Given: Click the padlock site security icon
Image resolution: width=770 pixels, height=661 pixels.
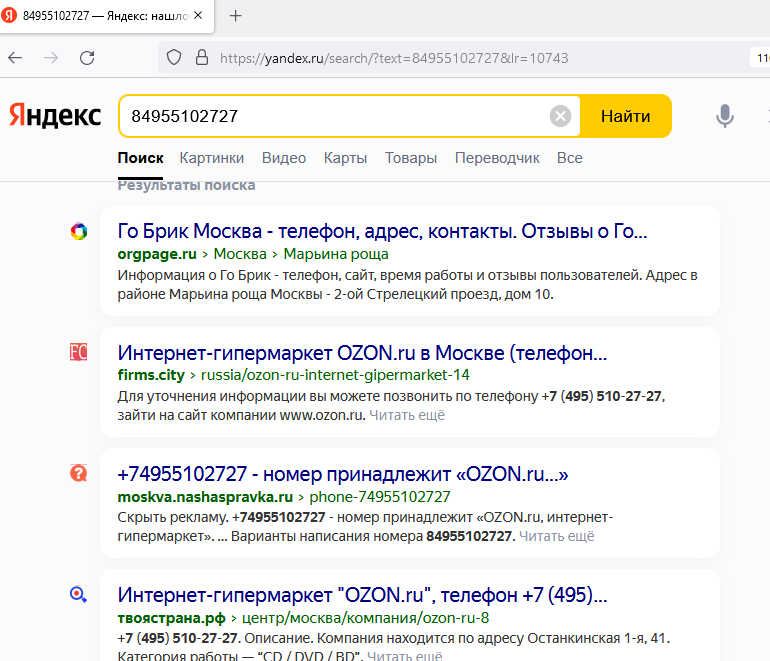Looking at the screenshot, I should tap(202, 57).
